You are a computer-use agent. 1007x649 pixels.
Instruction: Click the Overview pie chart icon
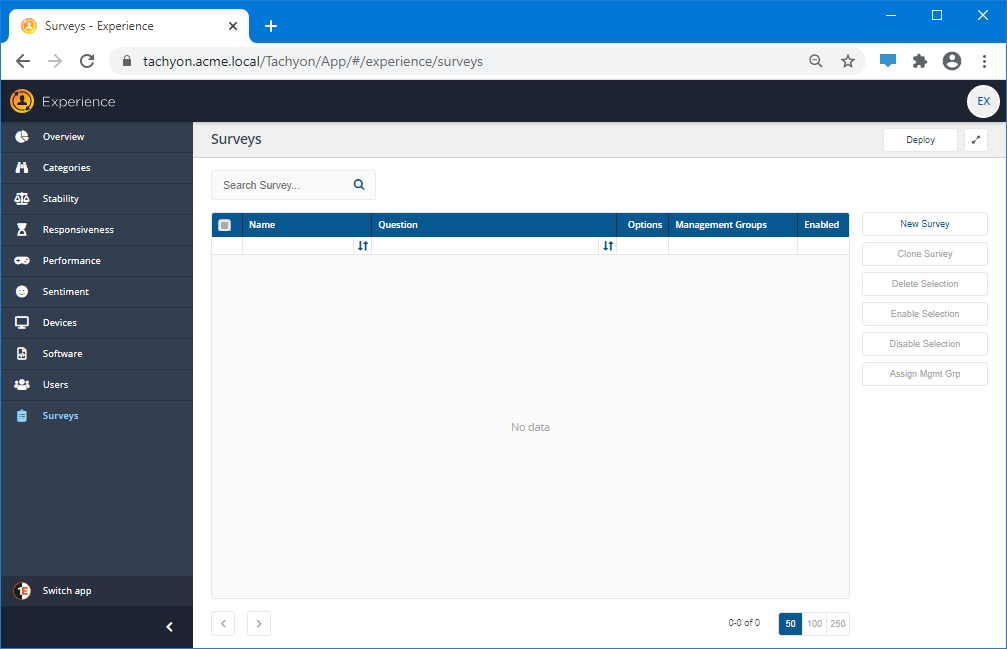(x=22, y=137)
